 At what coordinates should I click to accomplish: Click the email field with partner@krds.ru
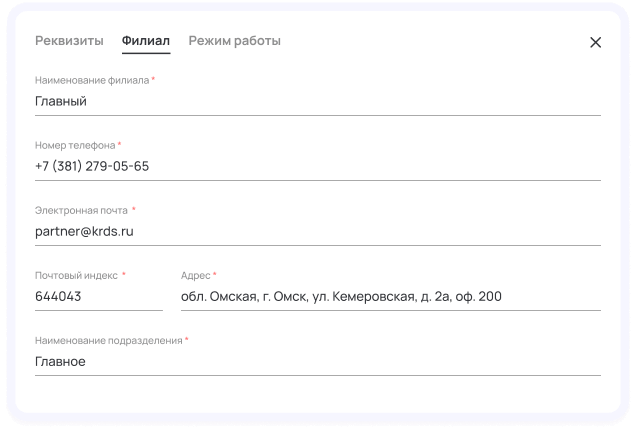click(317, 231)
